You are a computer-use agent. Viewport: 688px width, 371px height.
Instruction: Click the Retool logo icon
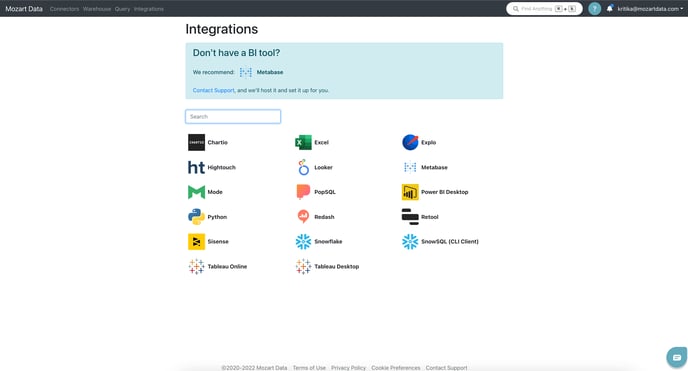click(x=410, y=217)
